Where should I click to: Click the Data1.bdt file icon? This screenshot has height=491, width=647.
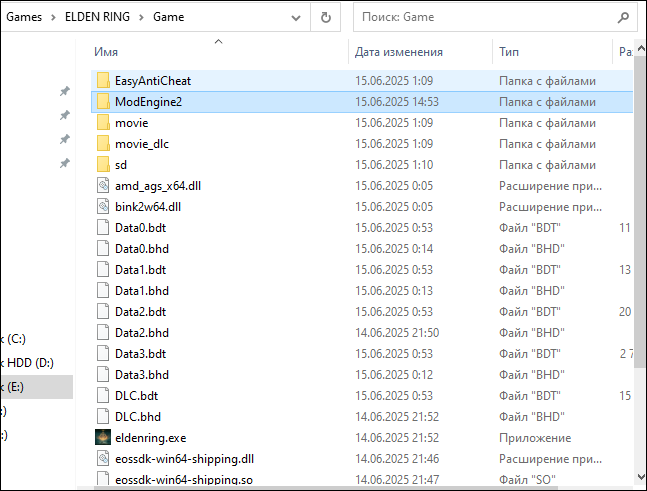pos(103,270)
